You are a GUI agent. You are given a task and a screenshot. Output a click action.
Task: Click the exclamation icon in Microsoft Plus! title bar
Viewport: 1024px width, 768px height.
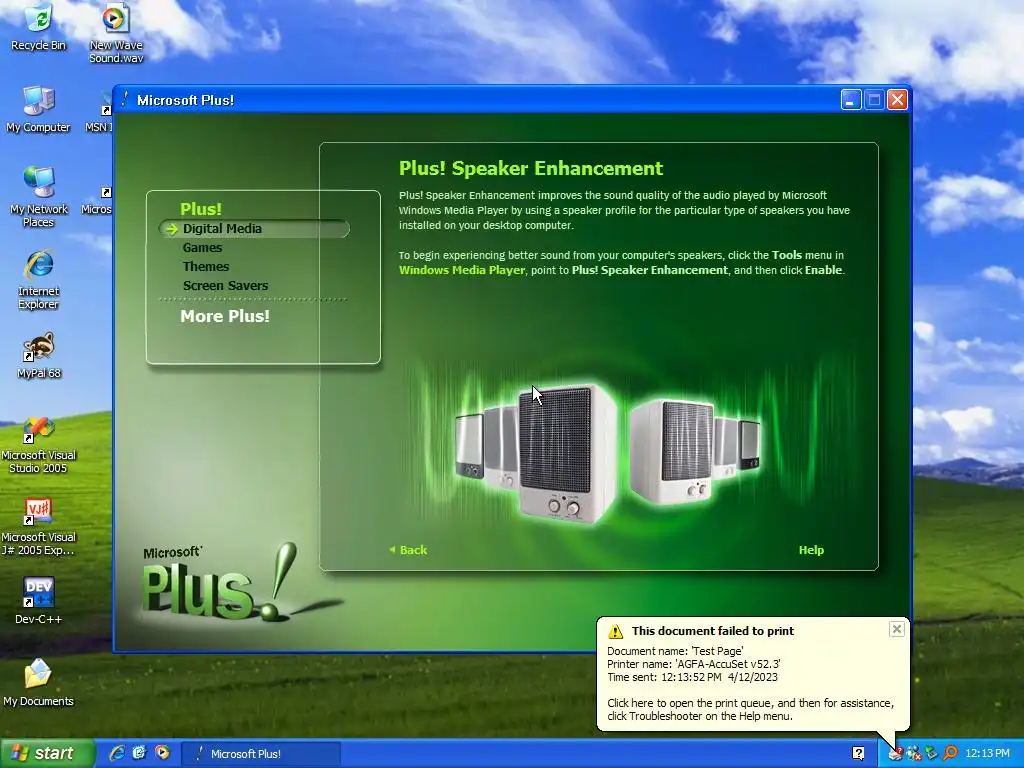[125, 100]
